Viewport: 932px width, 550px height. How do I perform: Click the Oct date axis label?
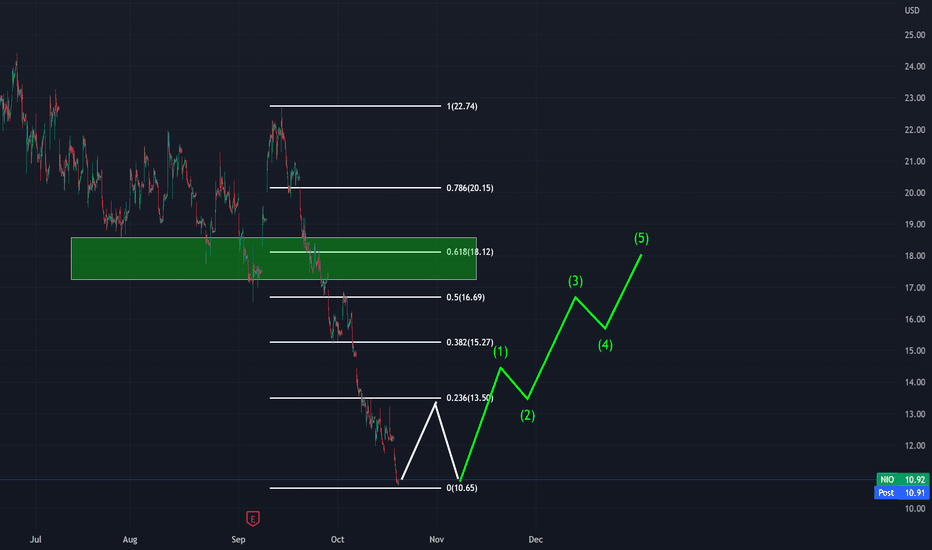tap(337, 539)
